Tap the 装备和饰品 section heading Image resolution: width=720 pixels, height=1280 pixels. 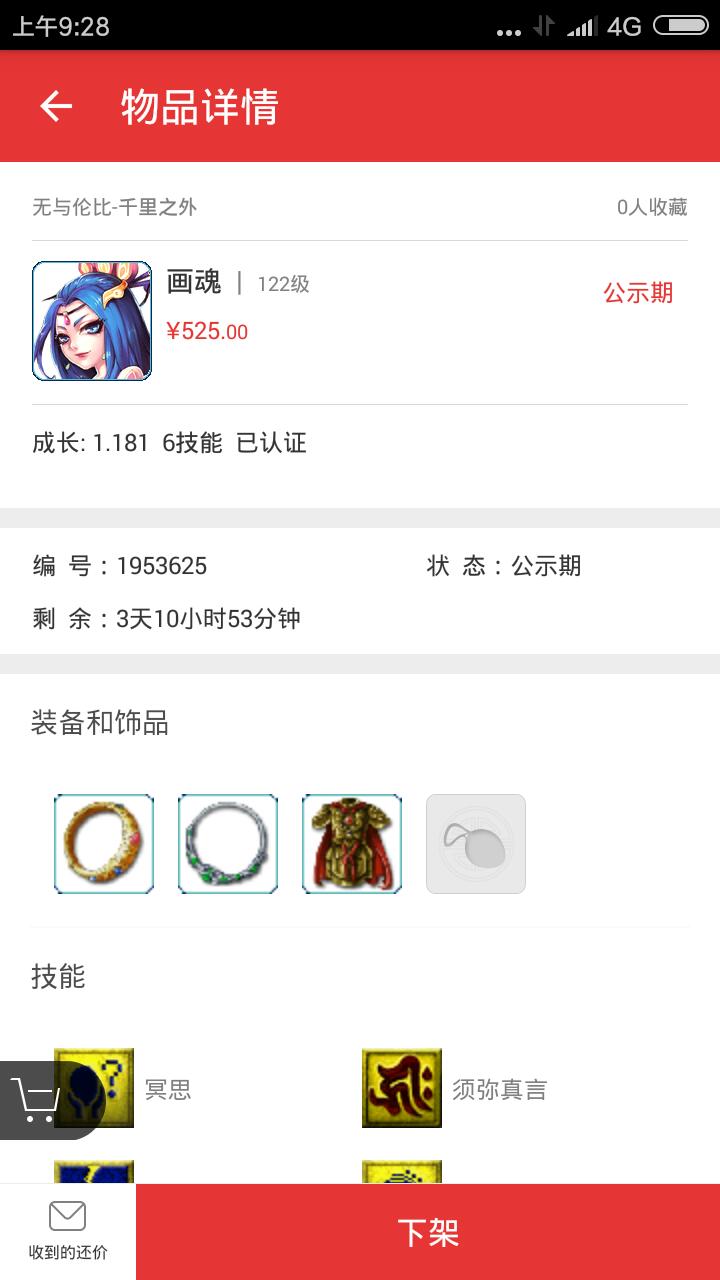(x=100, y=722)
